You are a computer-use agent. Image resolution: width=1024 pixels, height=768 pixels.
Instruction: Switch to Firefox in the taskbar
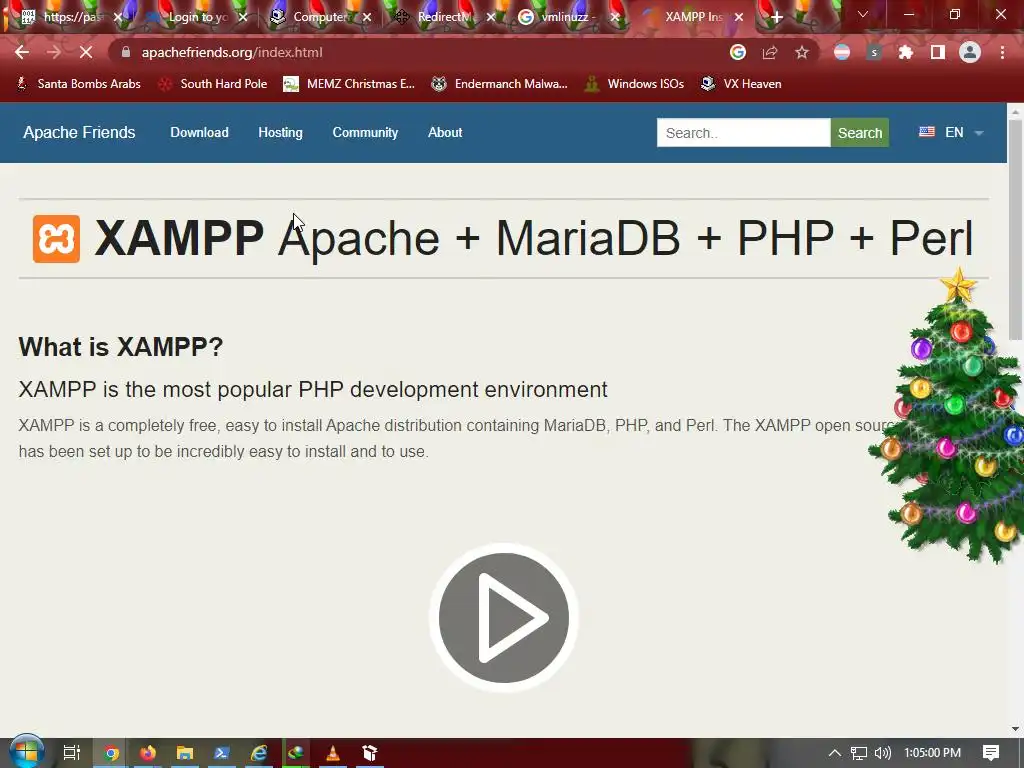tap(148, 753)
